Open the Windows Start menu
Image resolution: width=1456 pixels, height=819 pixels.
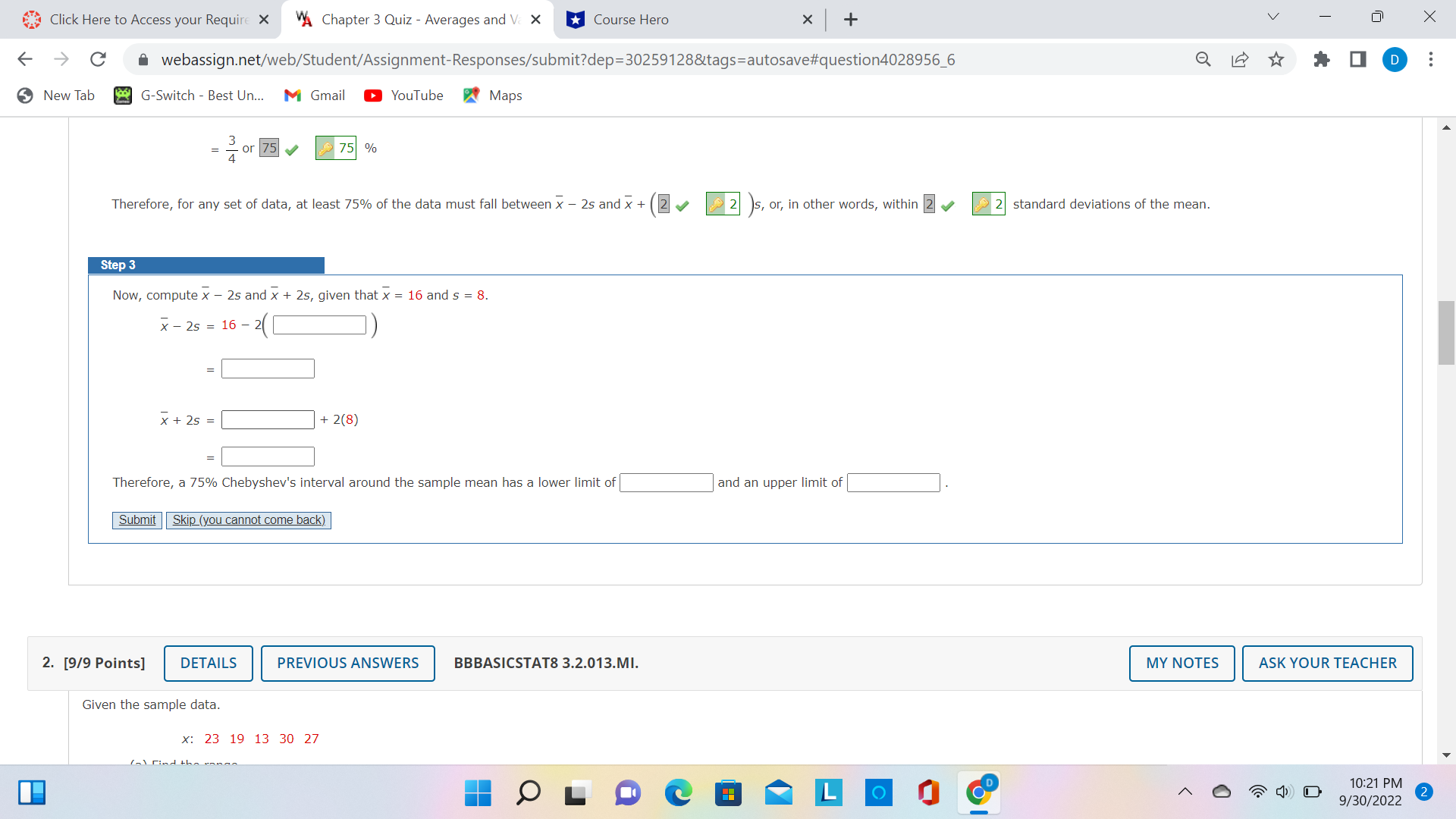pyautogui.click(x=476, y=792)
